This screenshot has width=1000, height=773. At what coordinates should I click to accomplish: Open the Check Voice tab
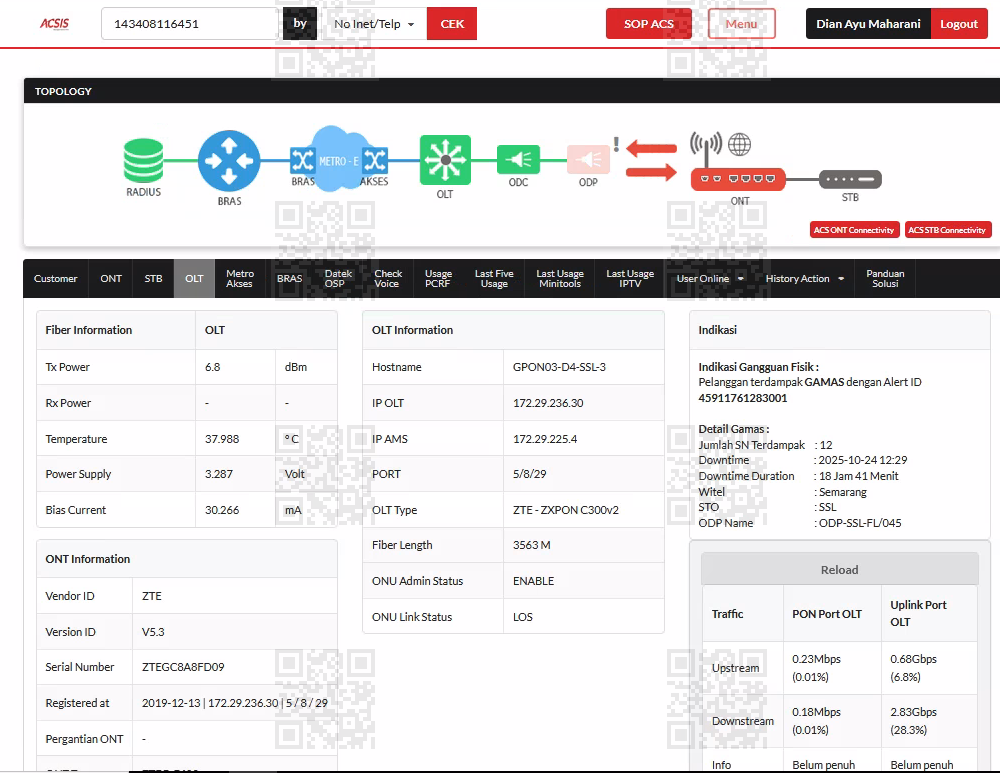click(388, 279)
